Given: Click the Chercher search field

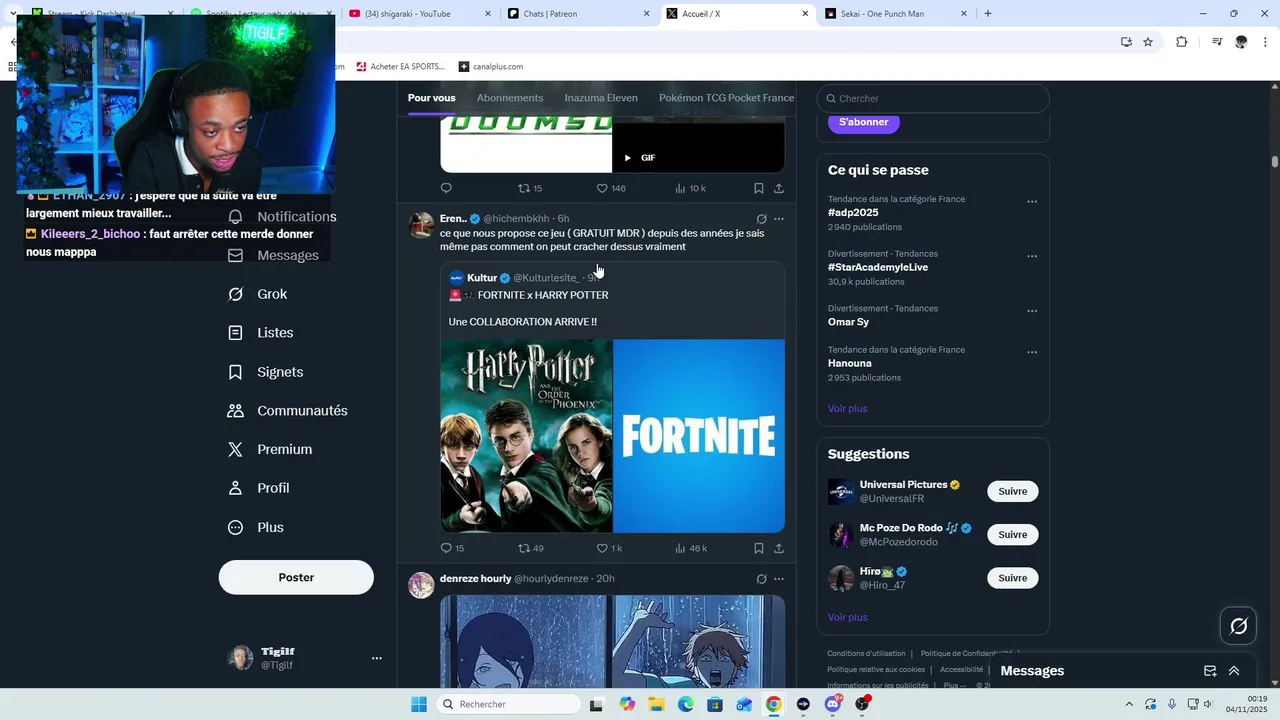Looking at the screenshot, I should tap(933, 98).
